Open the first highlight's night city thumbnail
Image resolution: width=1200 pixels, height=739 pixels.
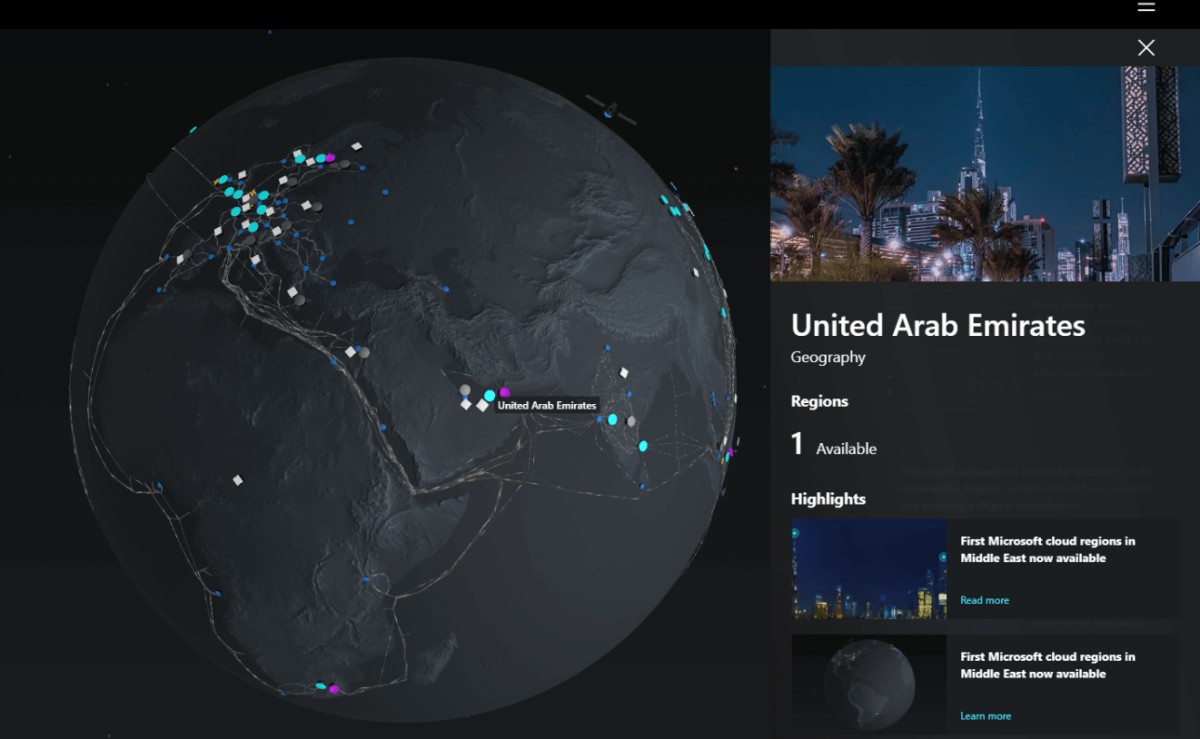(869, 568)
